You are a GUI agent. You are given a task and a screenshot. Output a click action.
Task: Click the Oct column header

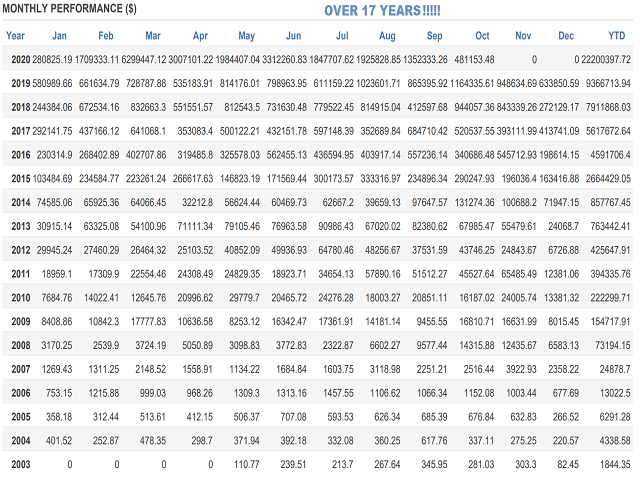pyautogui.click(x=482, y=36)
